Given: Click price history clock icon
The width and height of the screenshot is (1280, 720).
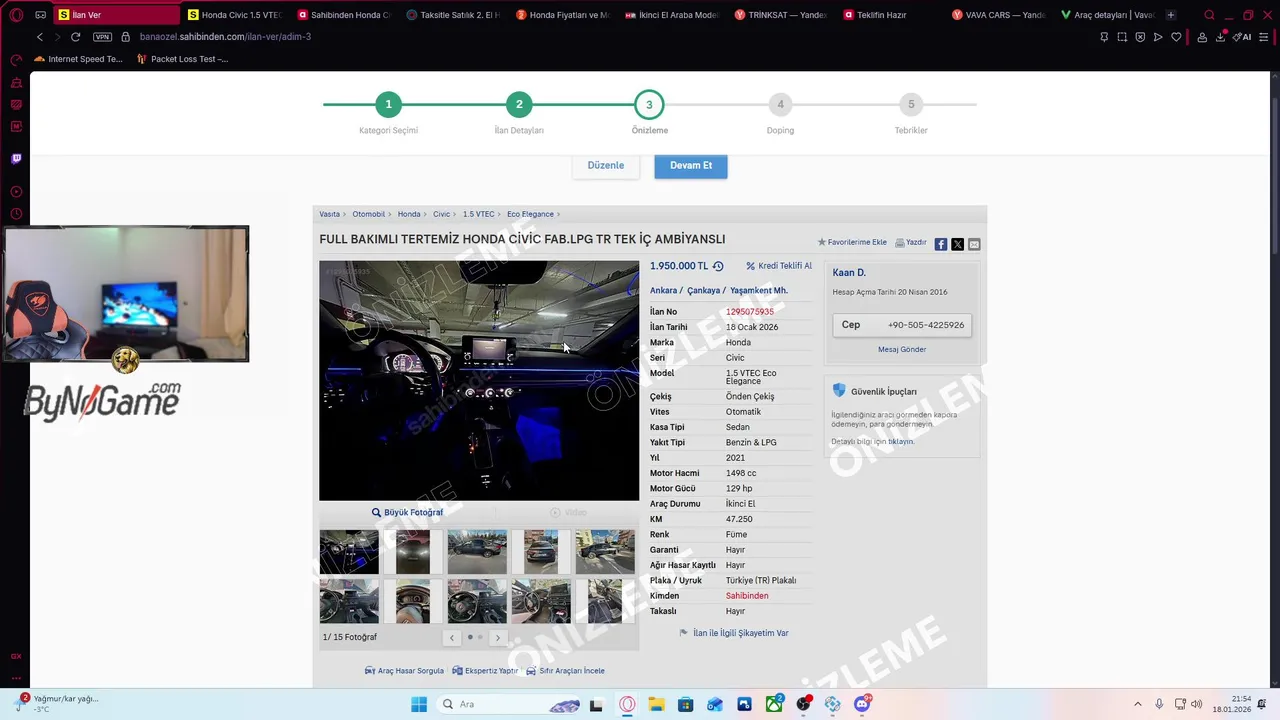Looking at the screenshot, I should pyautogui.click(x=718, y=266).
